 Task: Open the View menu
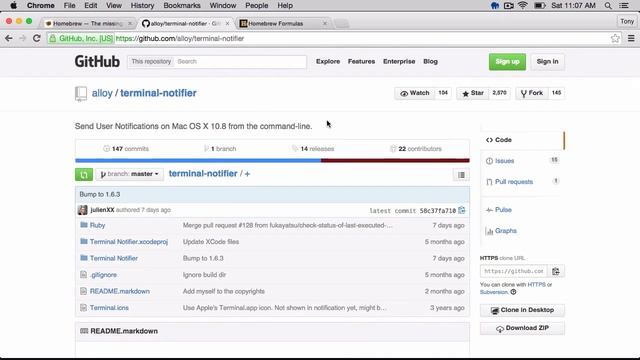[114, 6]
